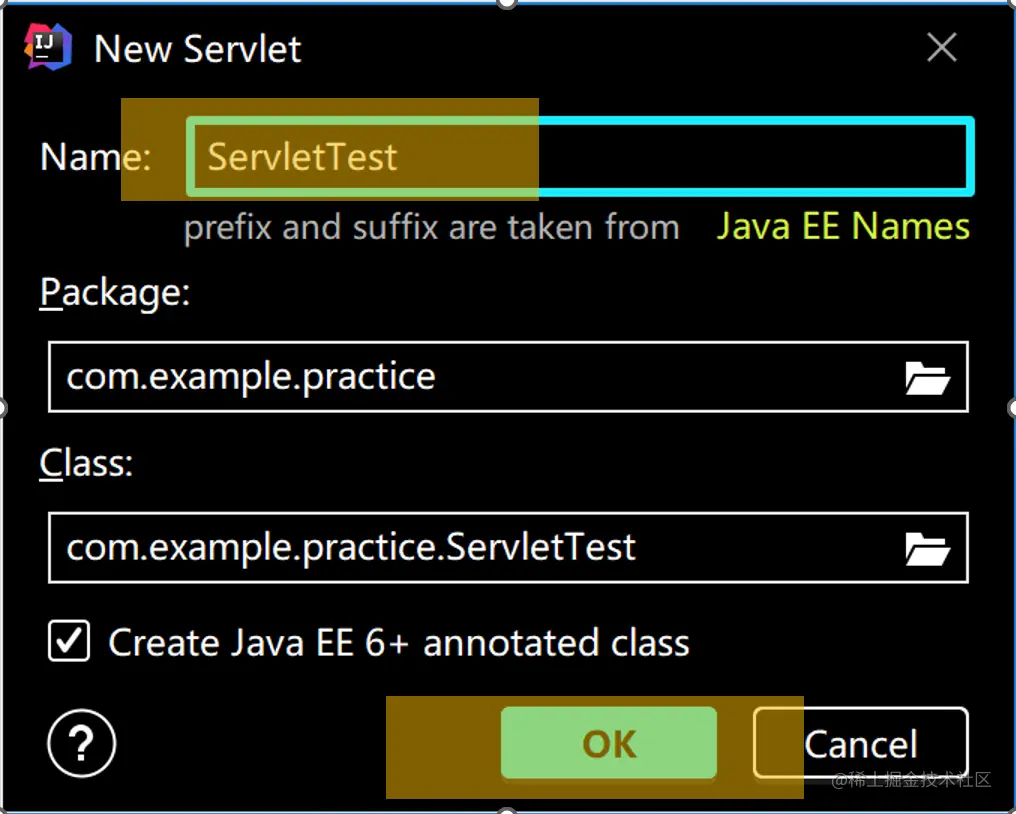Click the 'Class:' label
This screenshot has height=814, width=1016.
pos(86,463)
